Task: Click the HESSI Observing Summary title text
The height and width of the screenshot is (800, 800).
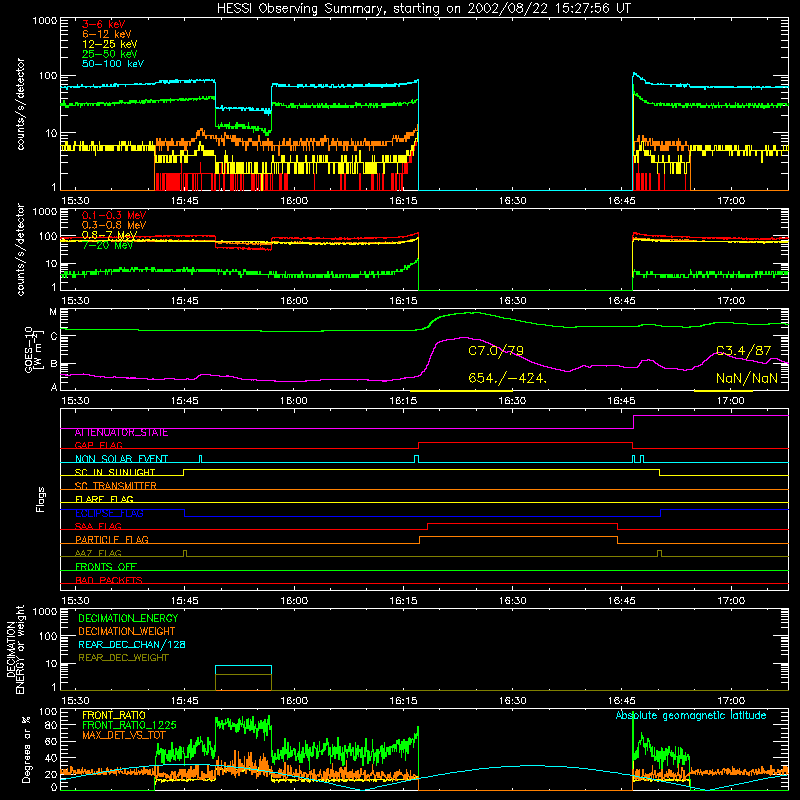Action: pyautogui.click(x=423, y=9)
